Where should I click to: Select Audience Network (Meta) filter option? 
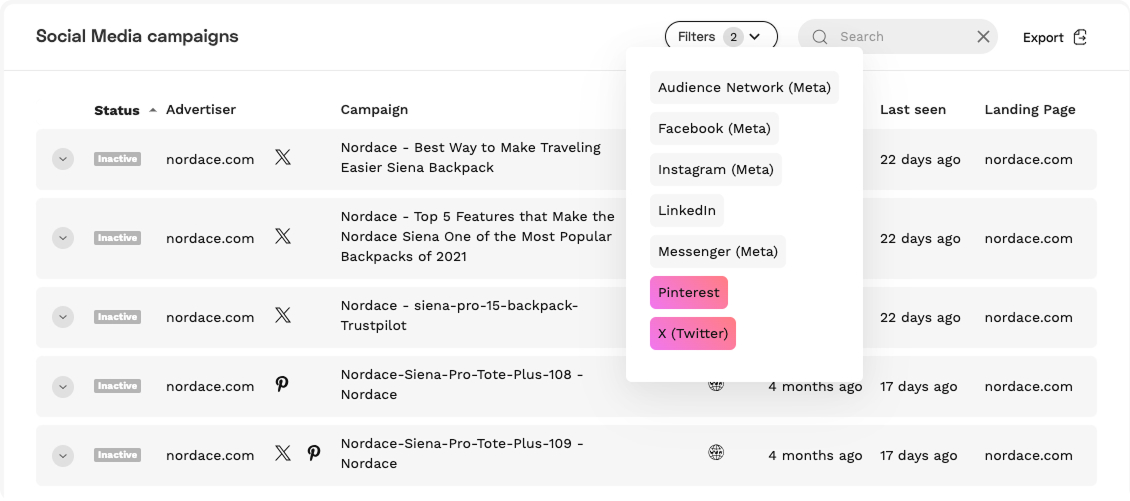click(x=744, y=88)
